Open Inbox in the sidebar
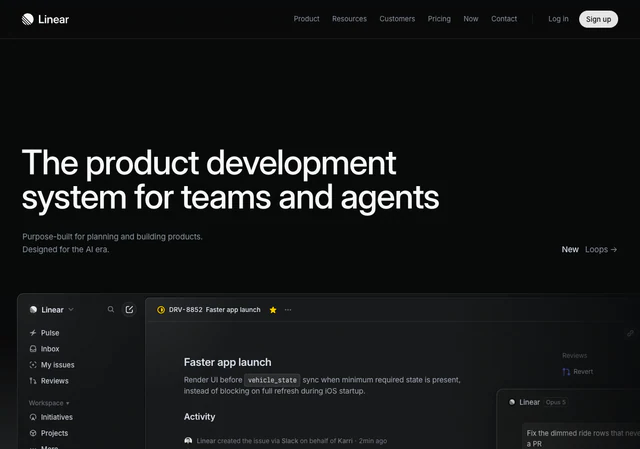640x449 pixels. coord(44,349)
